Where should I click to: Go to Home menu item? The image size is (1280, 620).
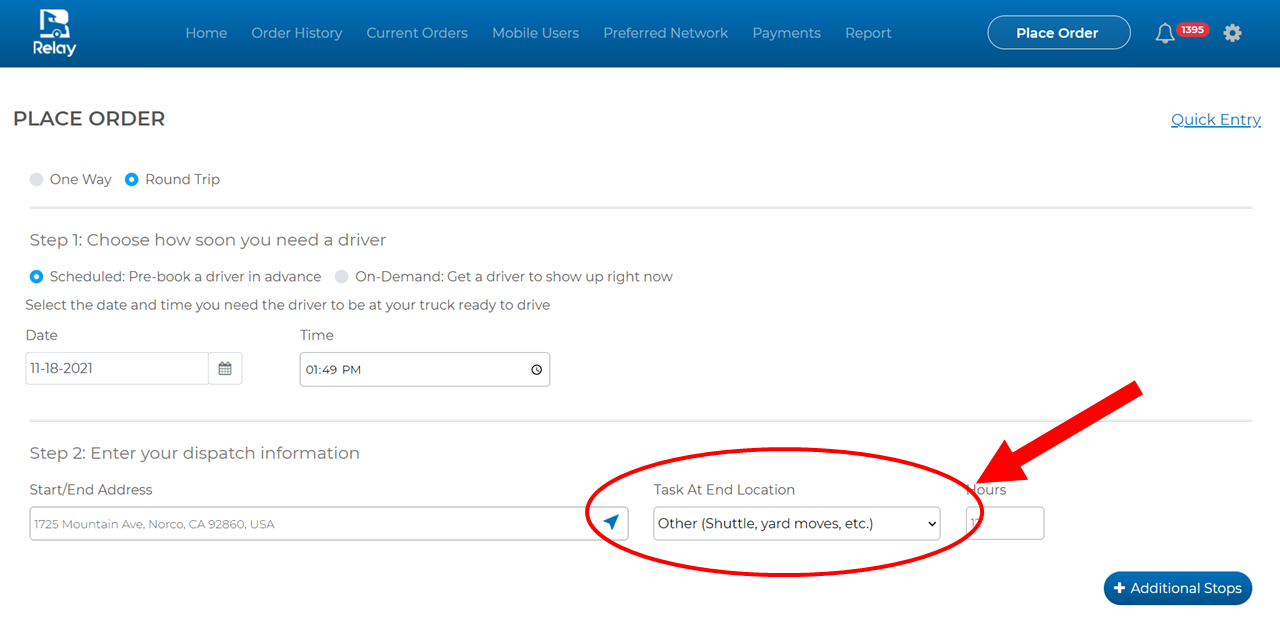206,33
